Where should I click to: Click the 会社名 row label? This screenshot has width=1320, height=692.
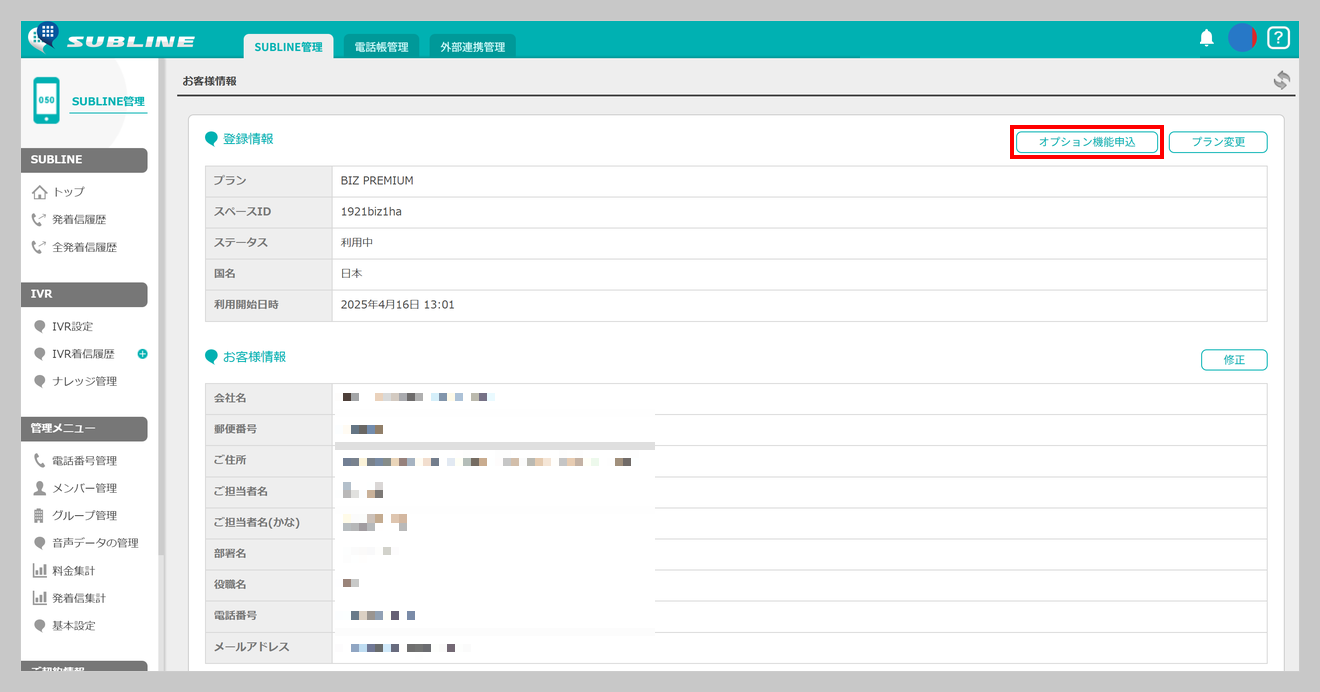(x=230, y=399)
